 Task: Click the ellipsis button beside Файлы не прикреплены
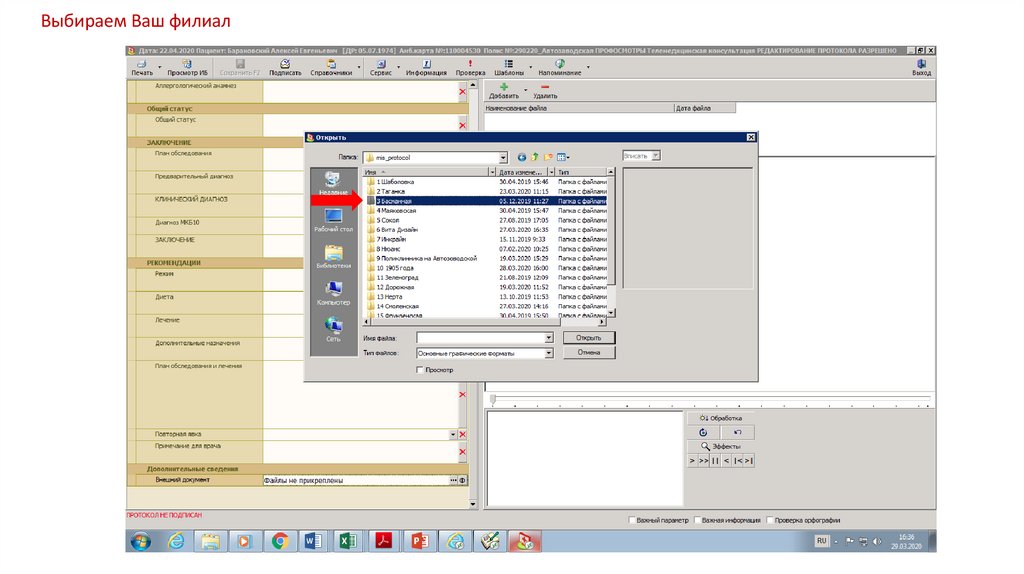click(x=453, y=480)
